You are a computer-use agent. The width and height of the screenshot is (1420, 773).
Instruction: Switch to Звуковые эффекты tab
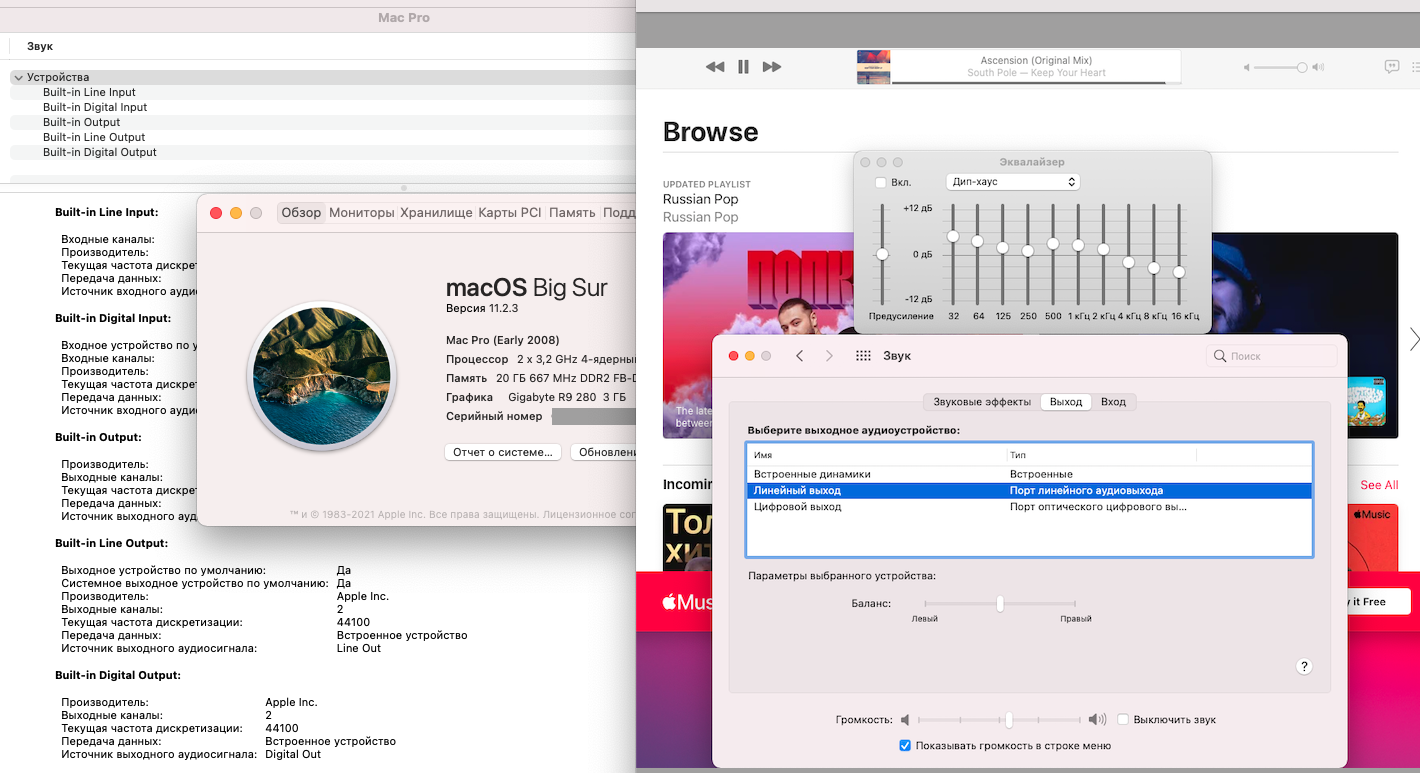point(982,402)
